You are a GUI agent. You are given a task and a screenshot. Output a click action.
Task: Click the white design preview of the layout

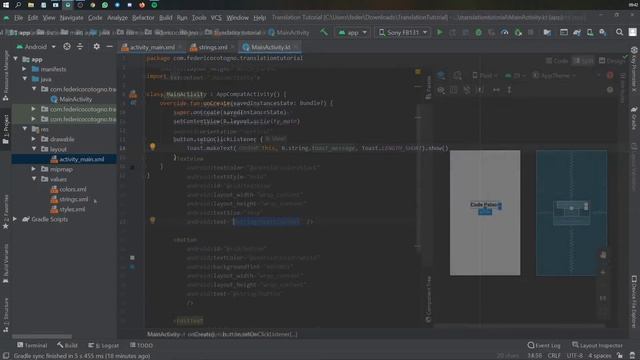(485, 213)
